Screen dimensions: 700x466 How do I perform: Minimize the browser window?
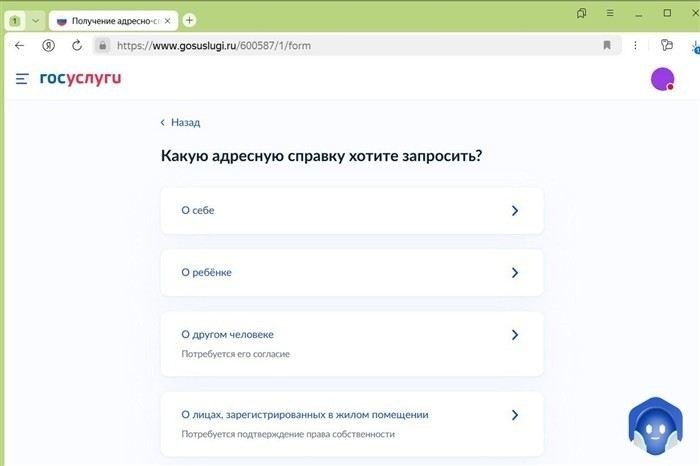pyautogui.click(x=639, y=14)
